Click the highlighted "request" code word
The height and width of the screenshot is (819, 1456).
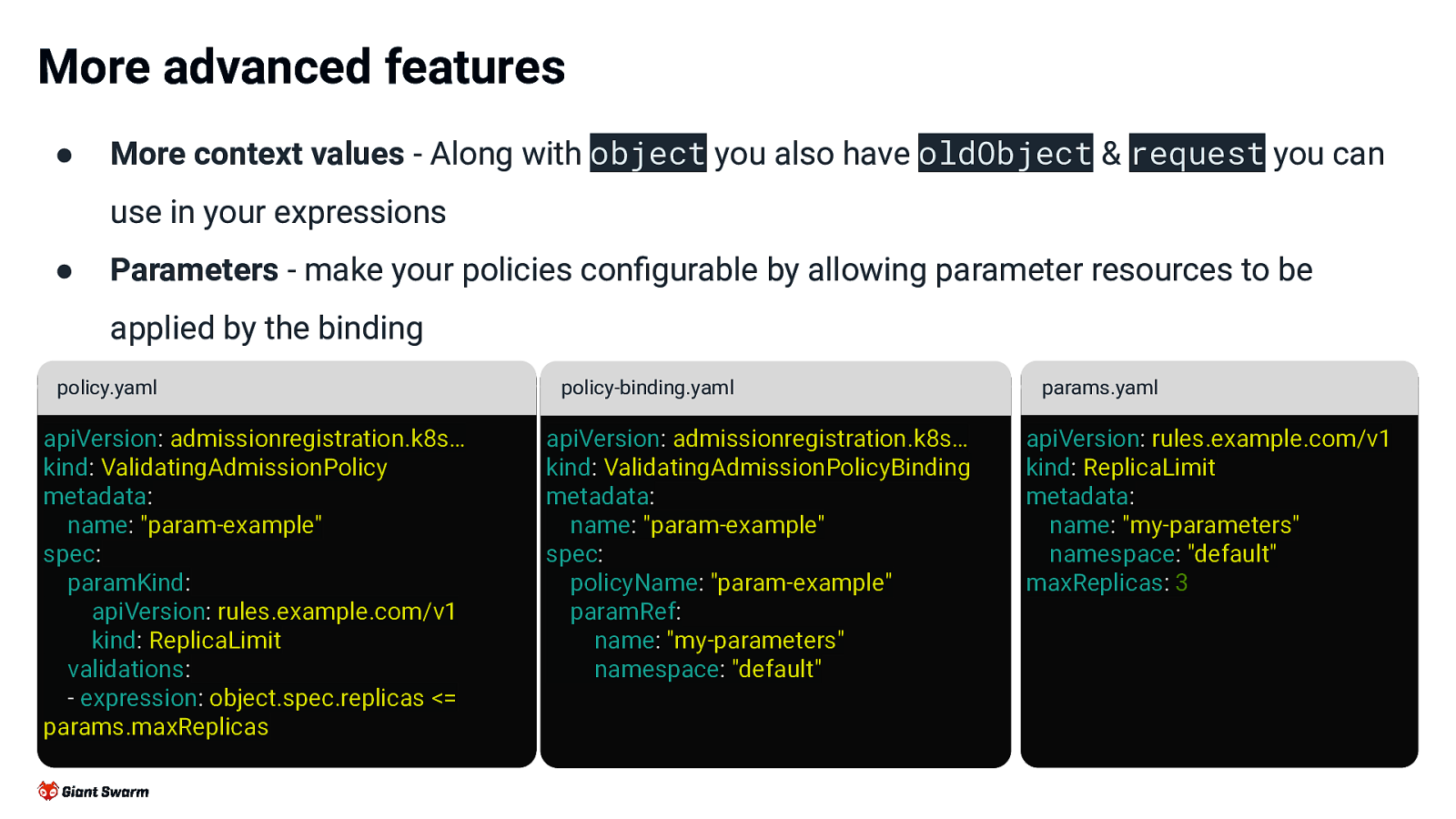[x=1197, y=153]
